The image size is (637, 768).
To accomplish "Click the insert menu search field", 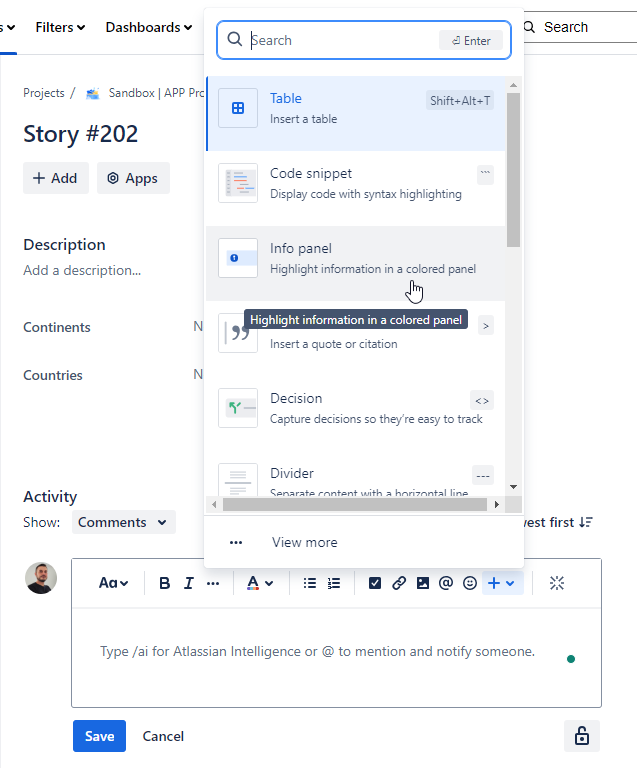I will pos(364,40).
